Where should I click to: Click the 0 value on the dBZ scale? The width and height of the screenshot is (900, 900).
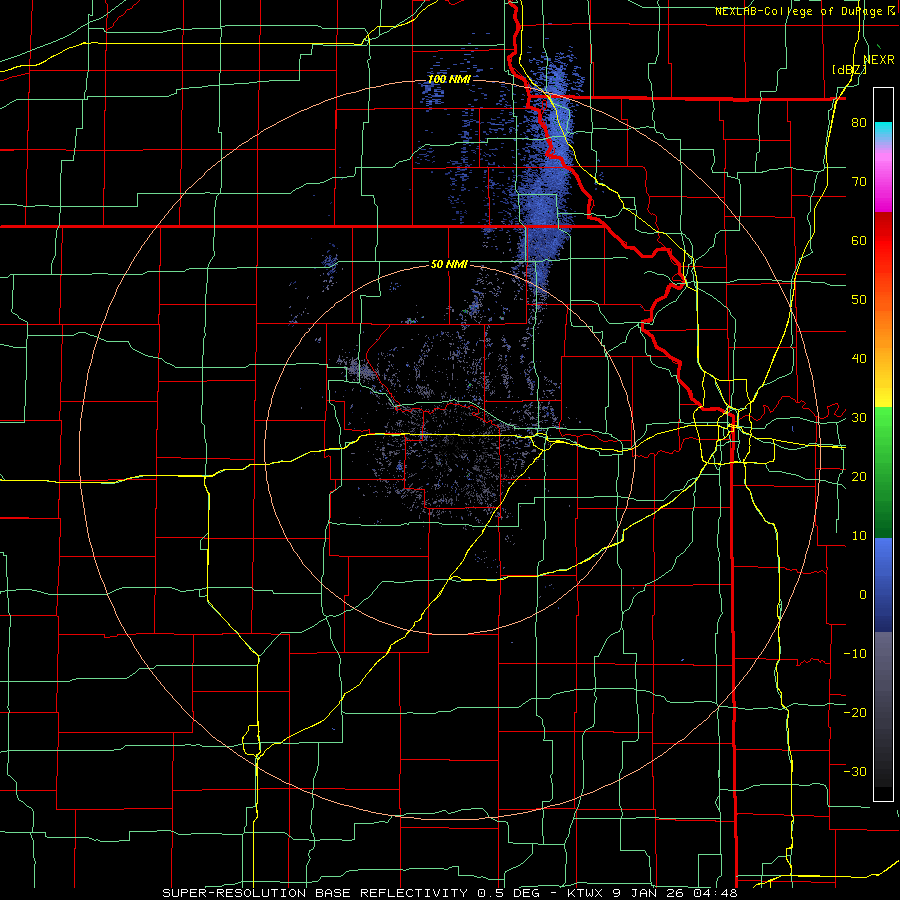(863, 595)
